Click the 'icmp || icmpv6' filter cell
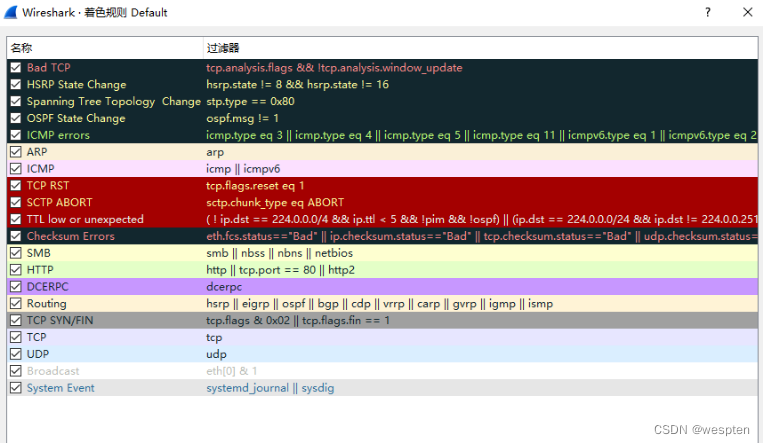 point(243,168)
